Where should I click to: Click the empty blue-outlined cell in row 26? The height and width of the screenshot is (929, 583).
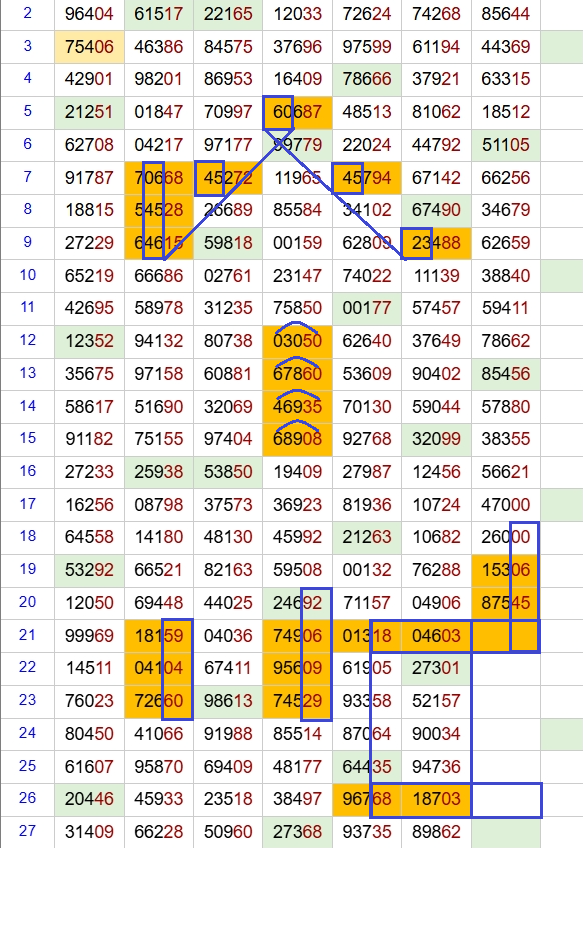click(x=507, y=800)
